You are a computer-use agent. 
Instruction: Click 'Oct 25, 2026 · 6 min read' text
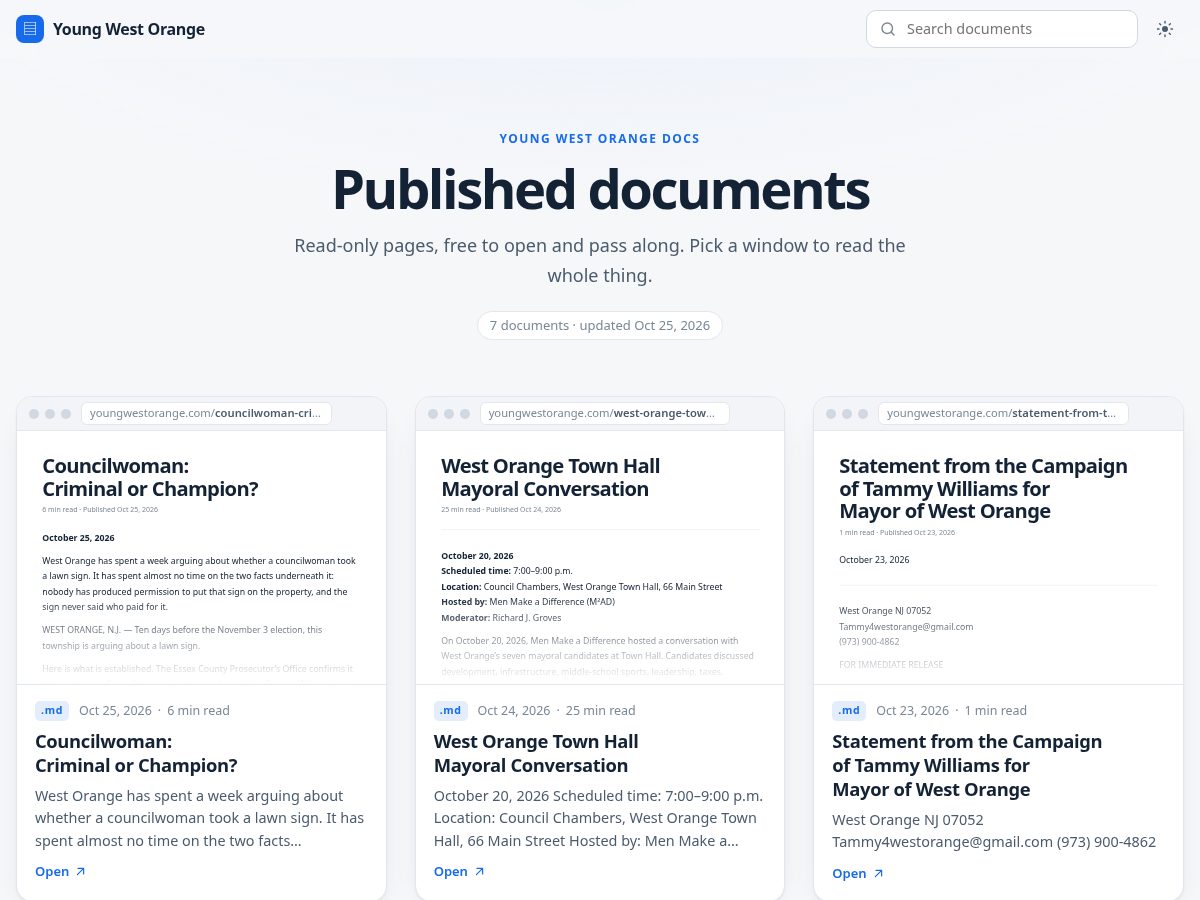tap(154, 710)
